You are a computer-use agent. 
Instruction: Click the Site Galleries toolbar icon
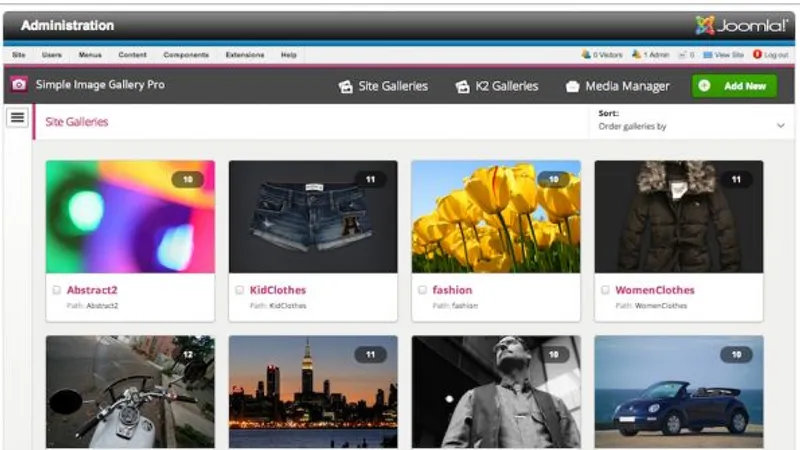[345, 87]
